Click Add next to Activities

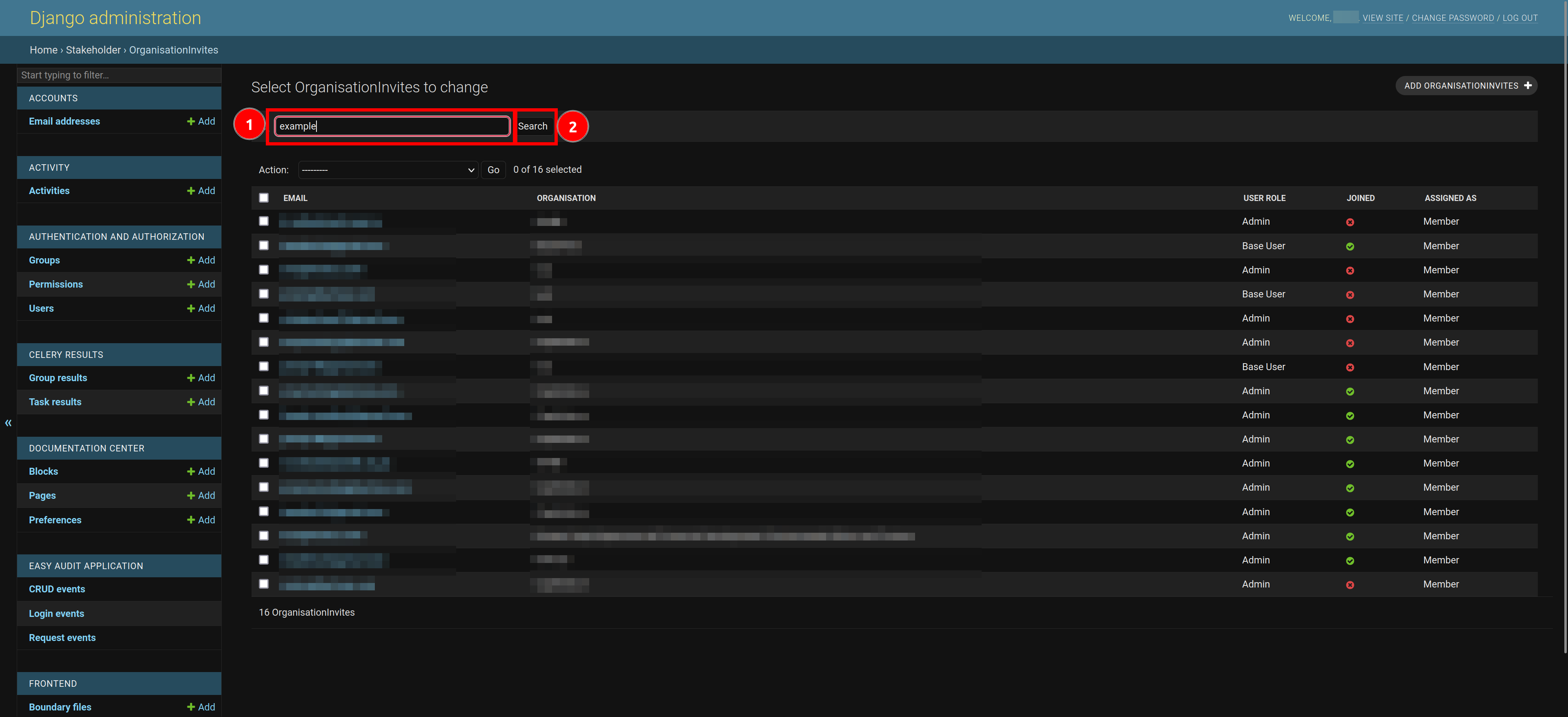tap(201, 191)
